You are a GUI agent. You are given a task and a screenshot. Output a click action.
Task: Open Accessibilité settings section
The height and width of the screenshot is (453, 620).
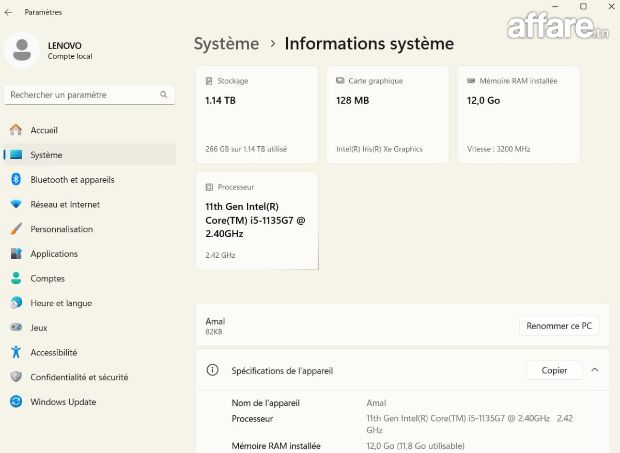coord(53,352)
